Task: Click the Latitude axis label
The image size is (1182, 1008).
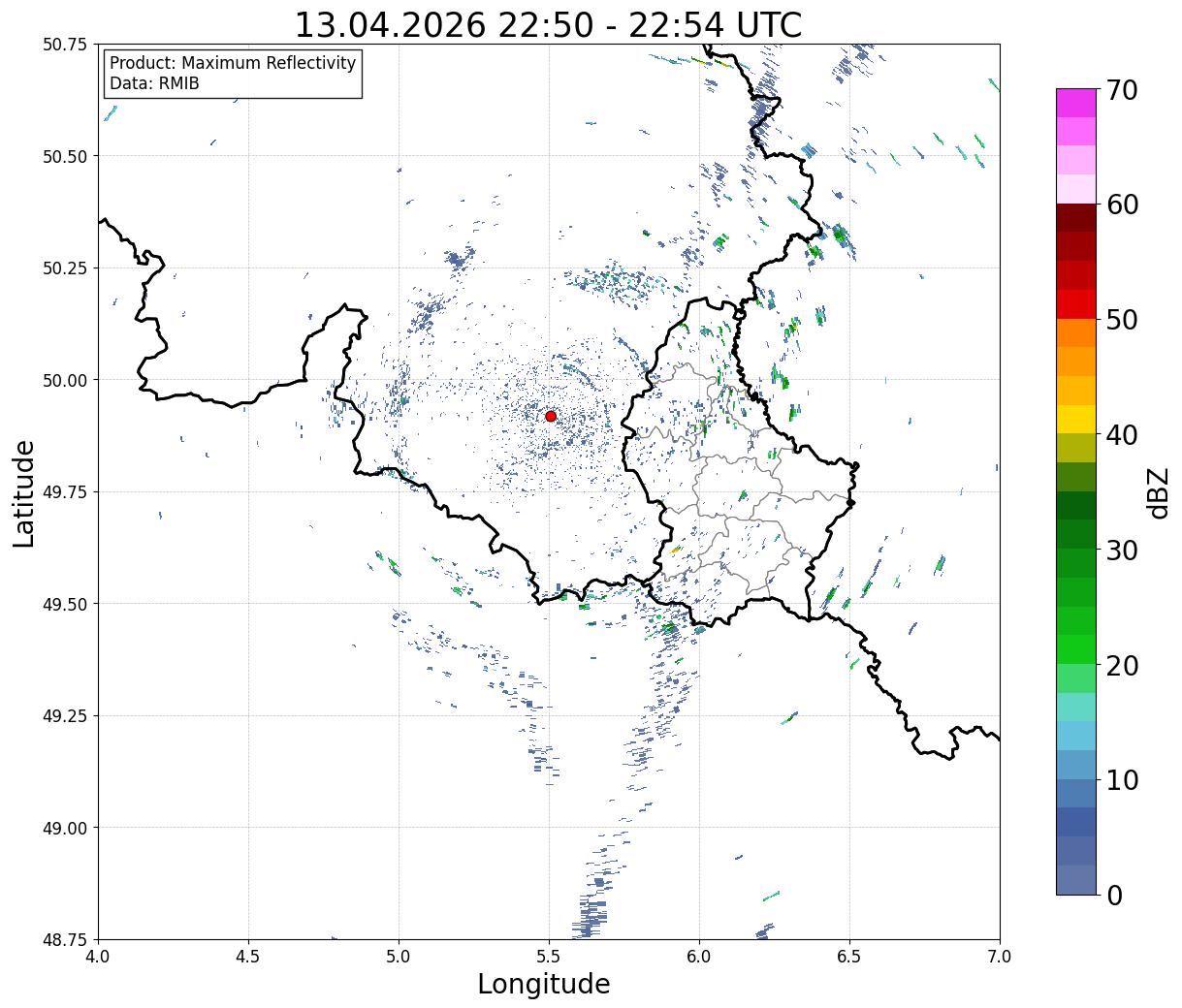Action: click(x=24, y=493)
